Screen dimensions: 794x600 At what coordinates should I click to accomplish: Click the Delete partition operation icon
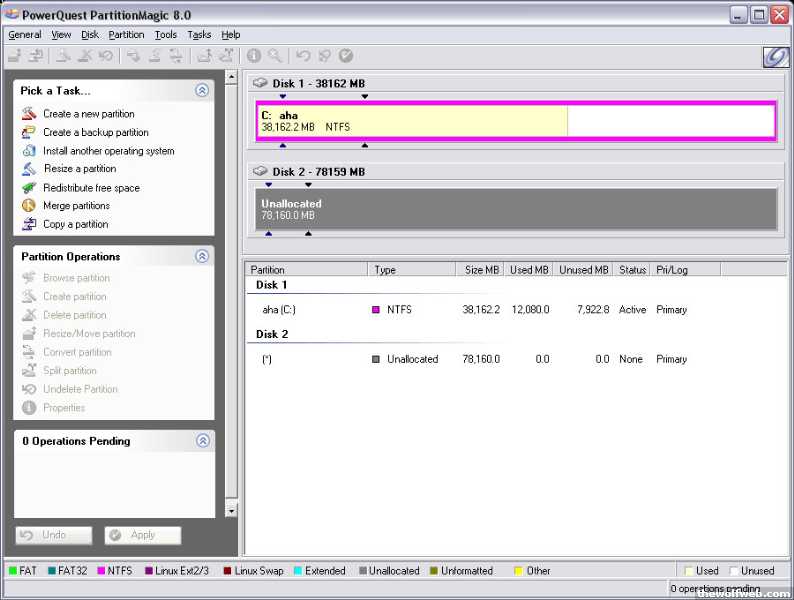point(29,315)
